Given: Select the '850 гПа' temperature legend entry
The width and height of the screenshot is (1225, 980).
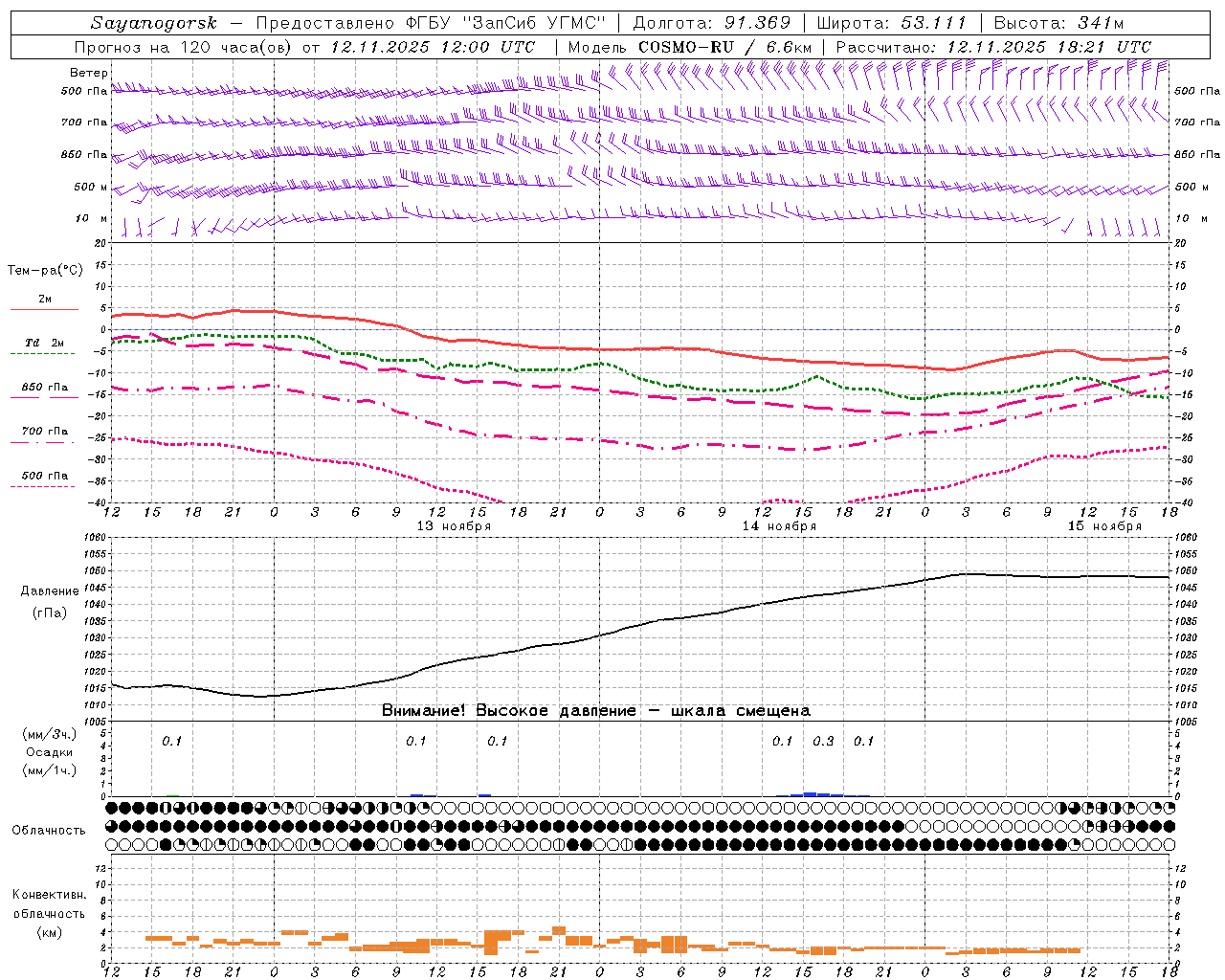Looking at the screenshot, I should [x=45, y=388].
